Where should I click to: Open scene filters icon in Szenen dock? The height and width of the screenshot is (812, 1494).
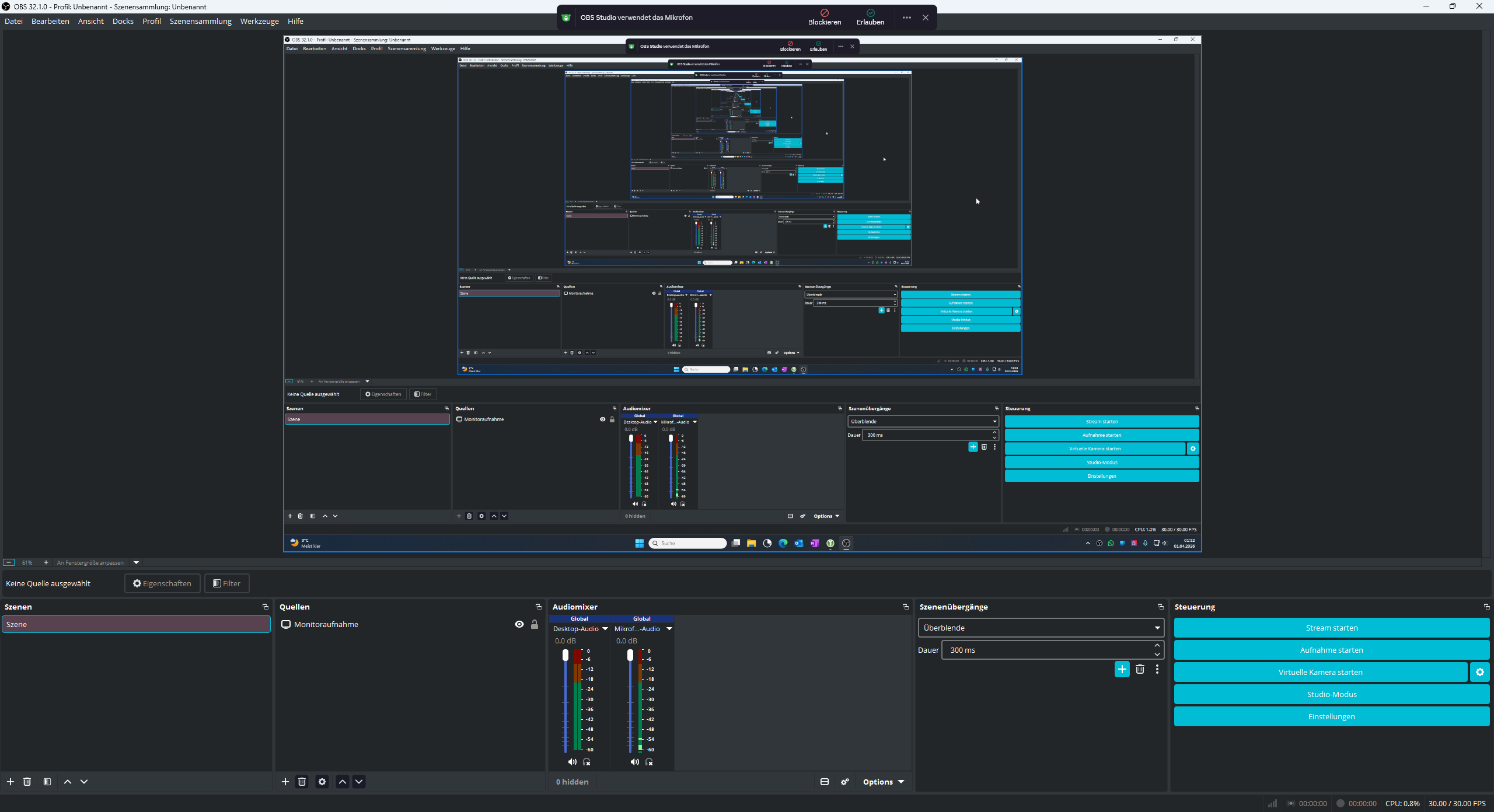pyautogui.click(x=47, y=782)
